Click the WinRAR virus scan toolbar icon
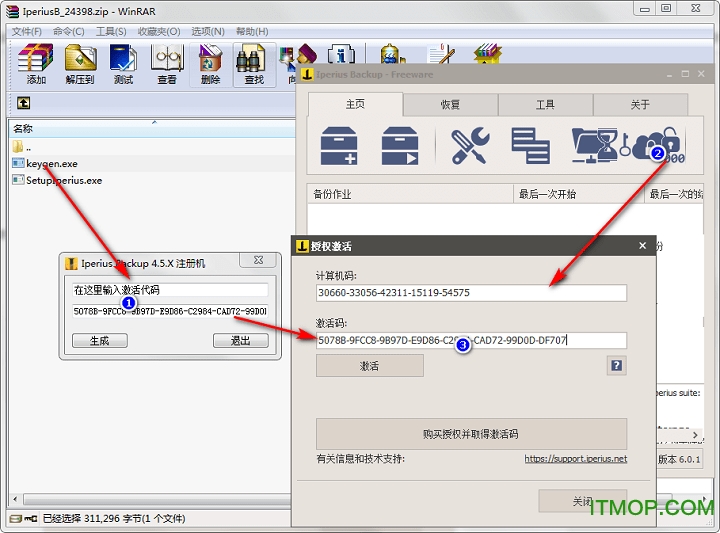 (392, 54)
